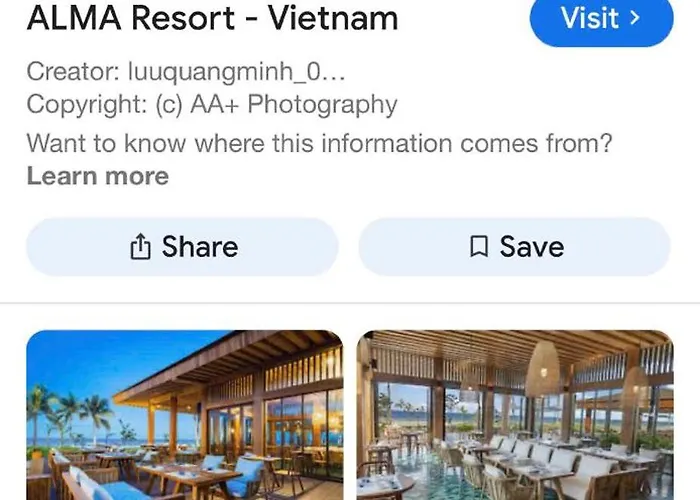Tap the Share pill button label
Viewport: 700px width, 500px height.
click(x=200, y=246)
